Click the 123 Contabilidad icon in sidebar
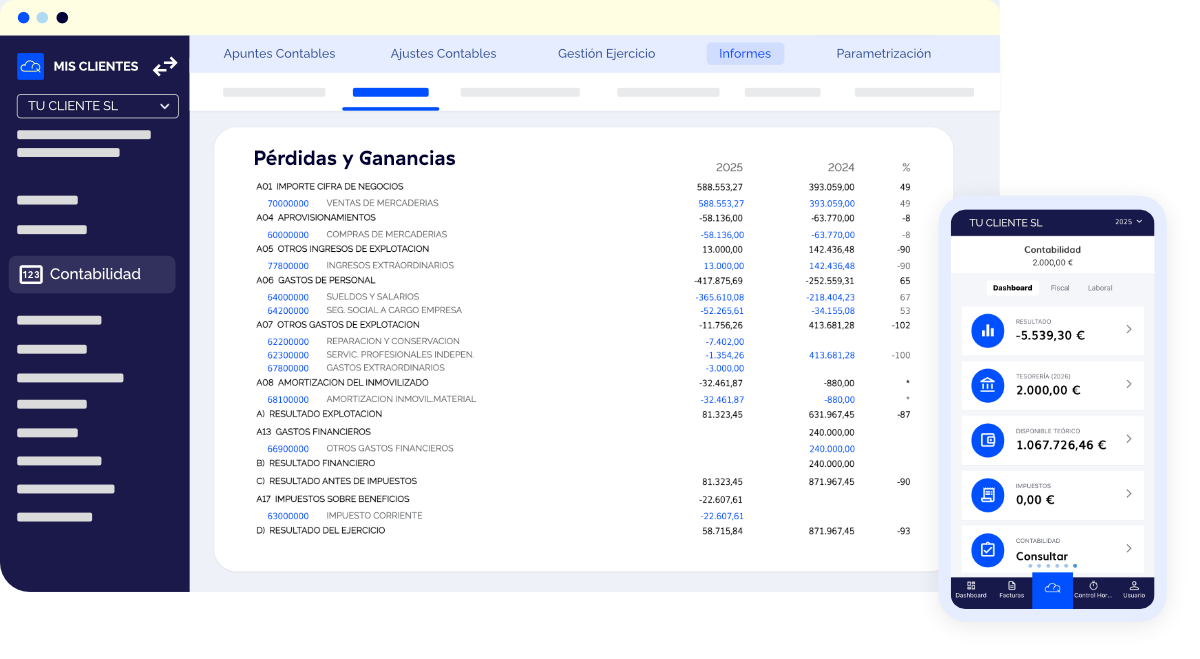The width and height of the screenshot is (1200, 659). click(30, 273)
